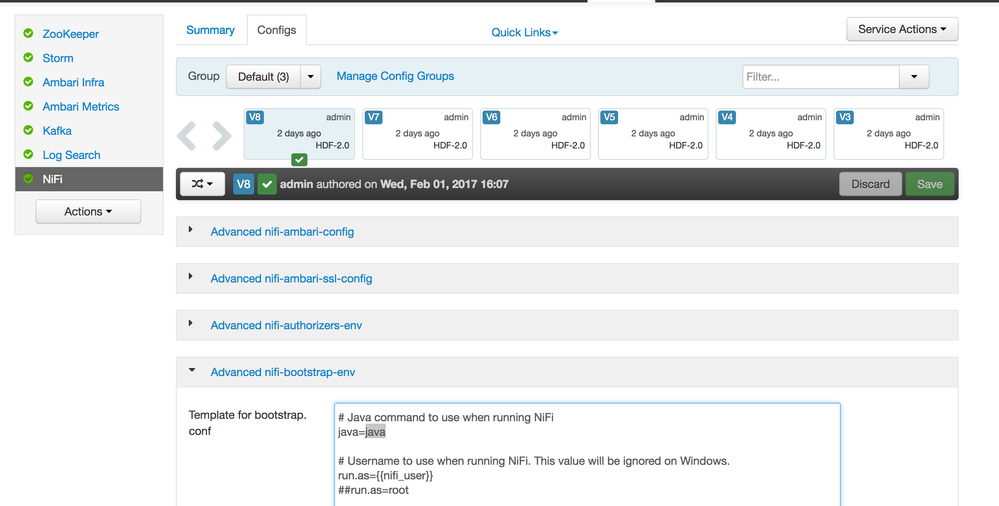Click the ZooKeeper green status icon
Screen dimensions: 999x506
28,33
